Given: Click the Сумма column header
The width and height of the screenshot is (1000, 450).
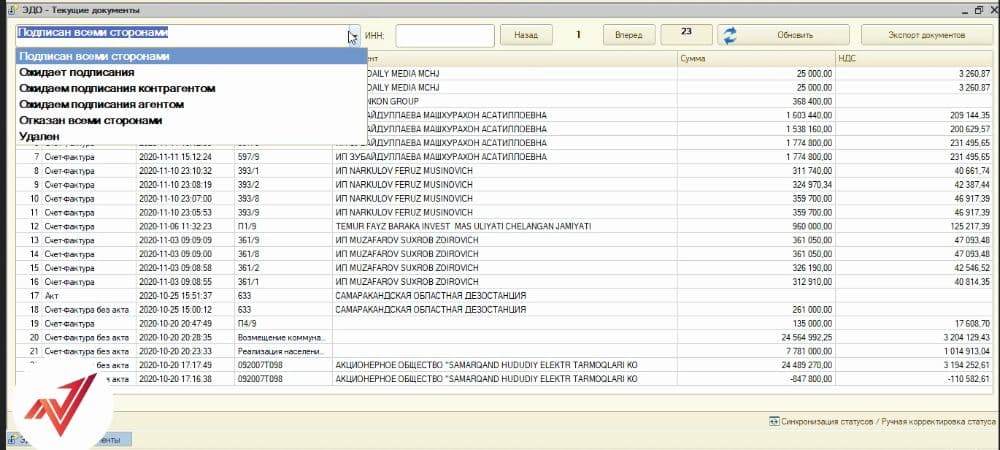Looking at the screenshot, I should pos(756,58).
